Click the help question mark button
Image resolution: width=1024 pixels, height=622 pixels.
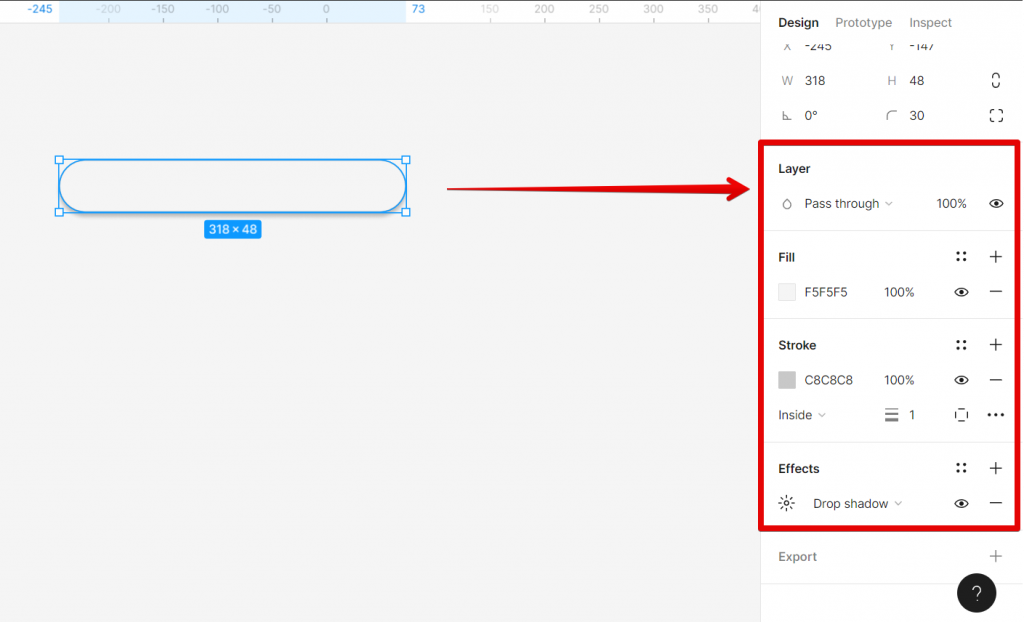977,593
